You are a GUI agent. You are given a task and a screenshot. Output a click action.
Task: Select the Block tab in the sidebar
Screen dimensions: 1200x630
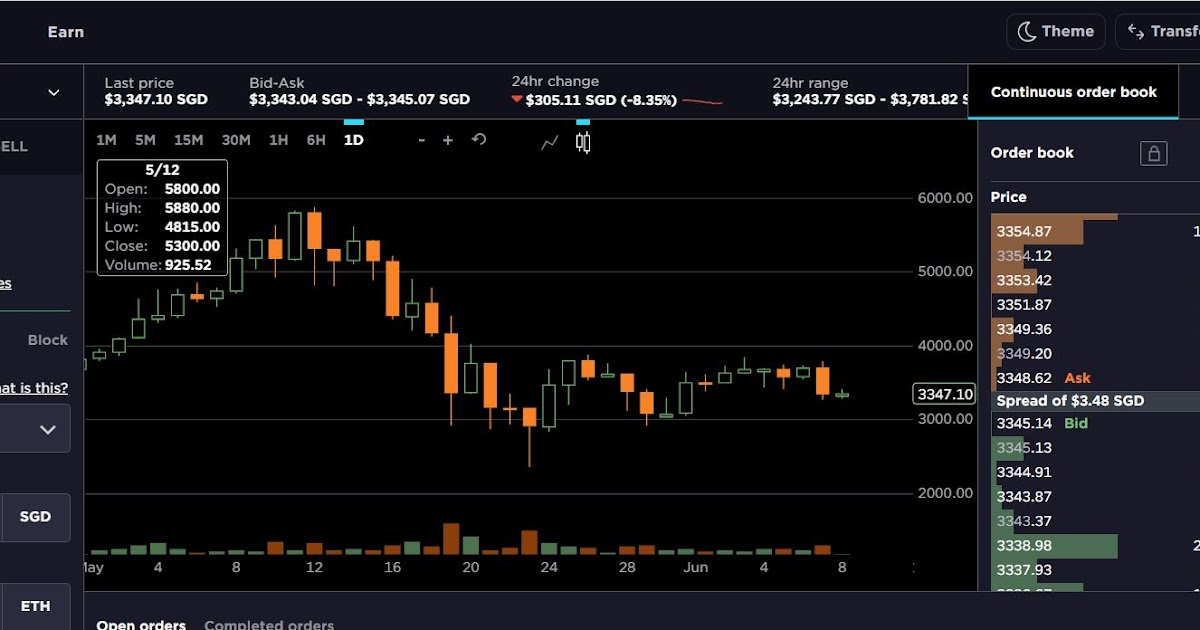[46, 340]
